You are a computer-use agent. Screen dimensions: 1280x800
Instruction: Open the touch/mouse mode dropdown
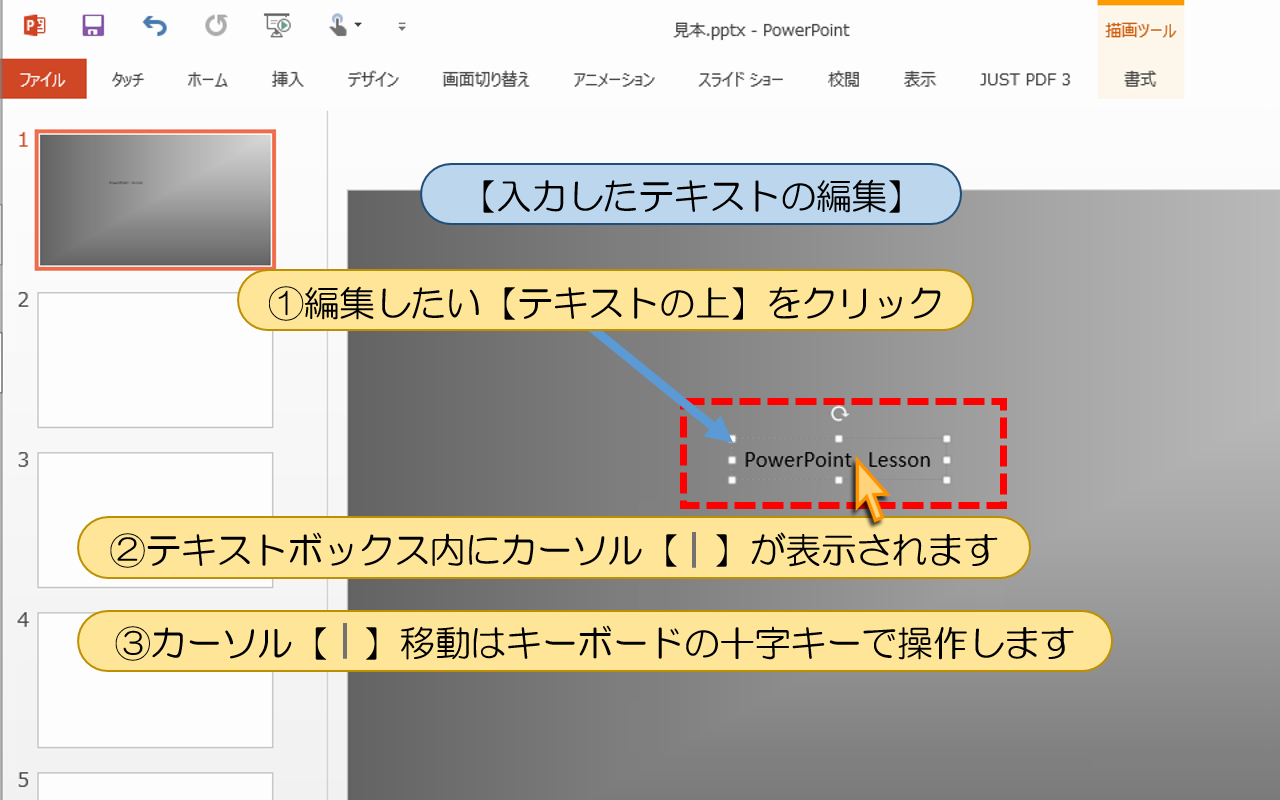345,26
